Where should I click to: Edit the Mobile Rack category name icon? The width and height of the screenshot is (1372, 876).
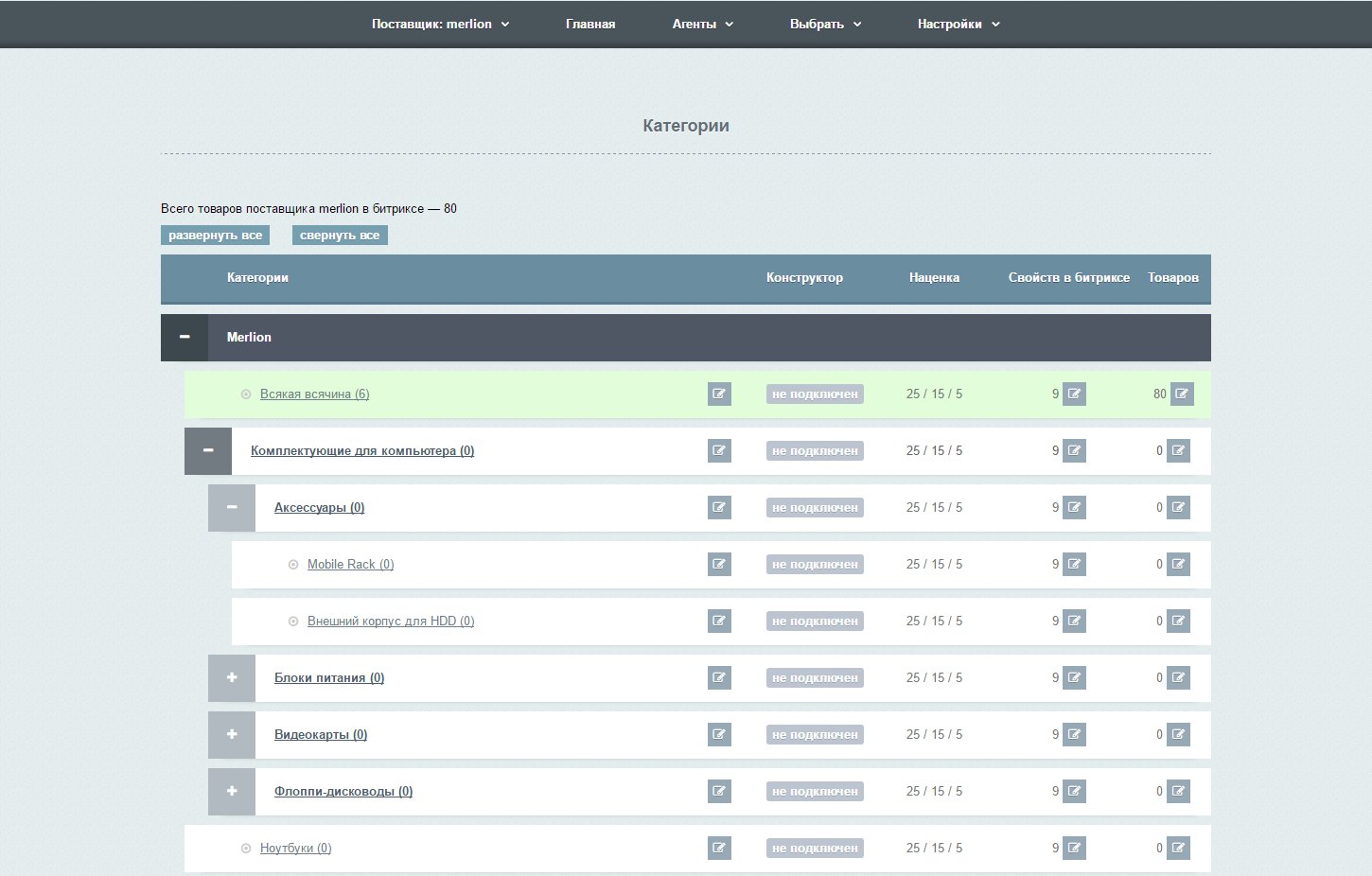coord(719,564)
